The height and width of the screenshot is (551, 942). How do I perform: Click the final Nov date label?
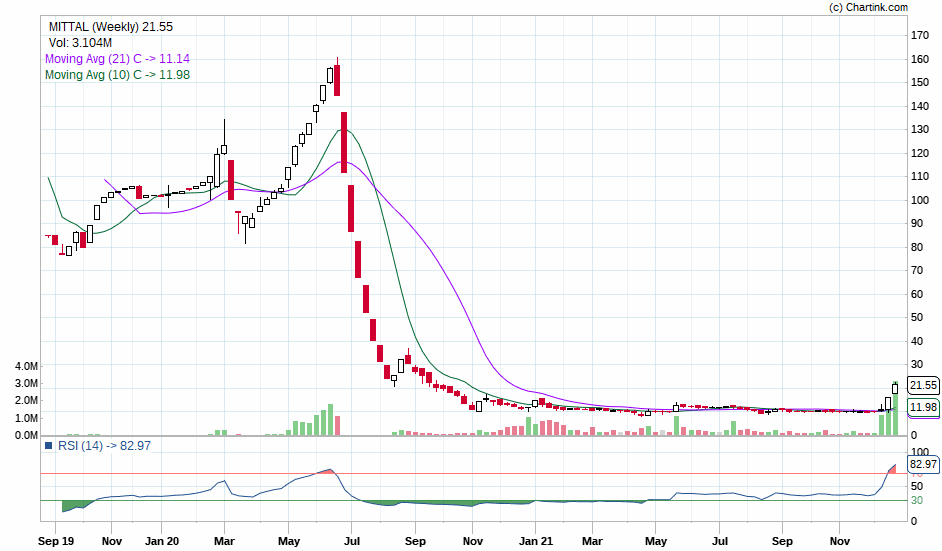[840, 541]
